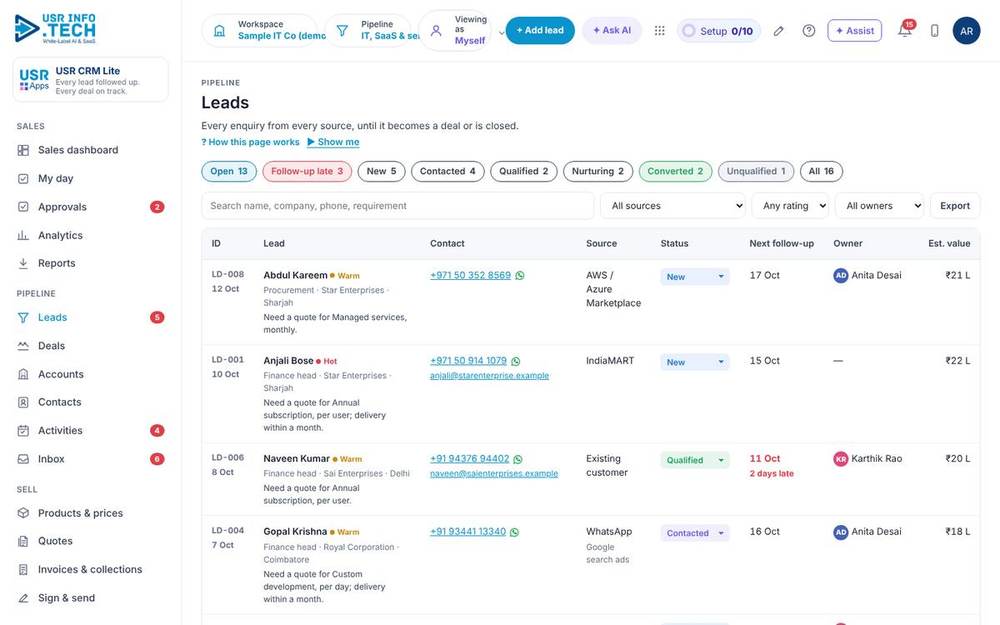Click the Contacts icon in the sidebar
This screenshot has width=1000, height=625.
click(x=23, y=402)
